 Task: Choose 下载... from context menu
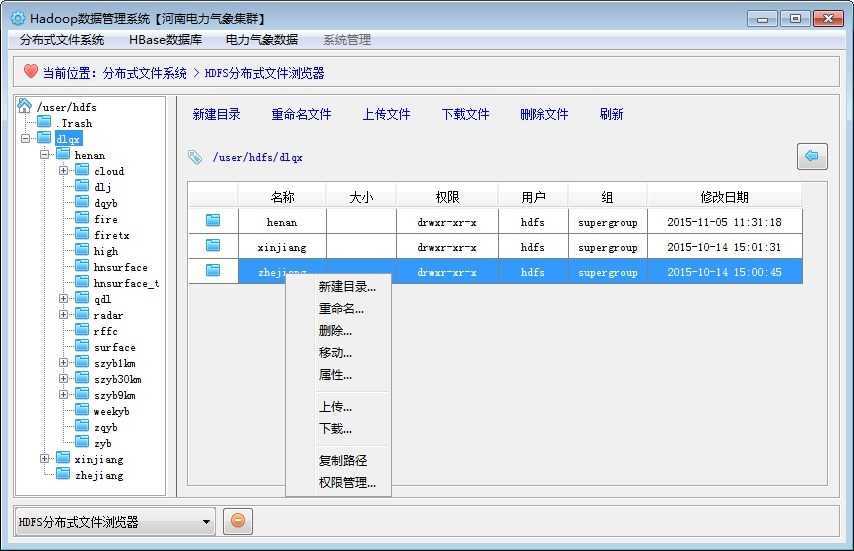click(335, 428)
